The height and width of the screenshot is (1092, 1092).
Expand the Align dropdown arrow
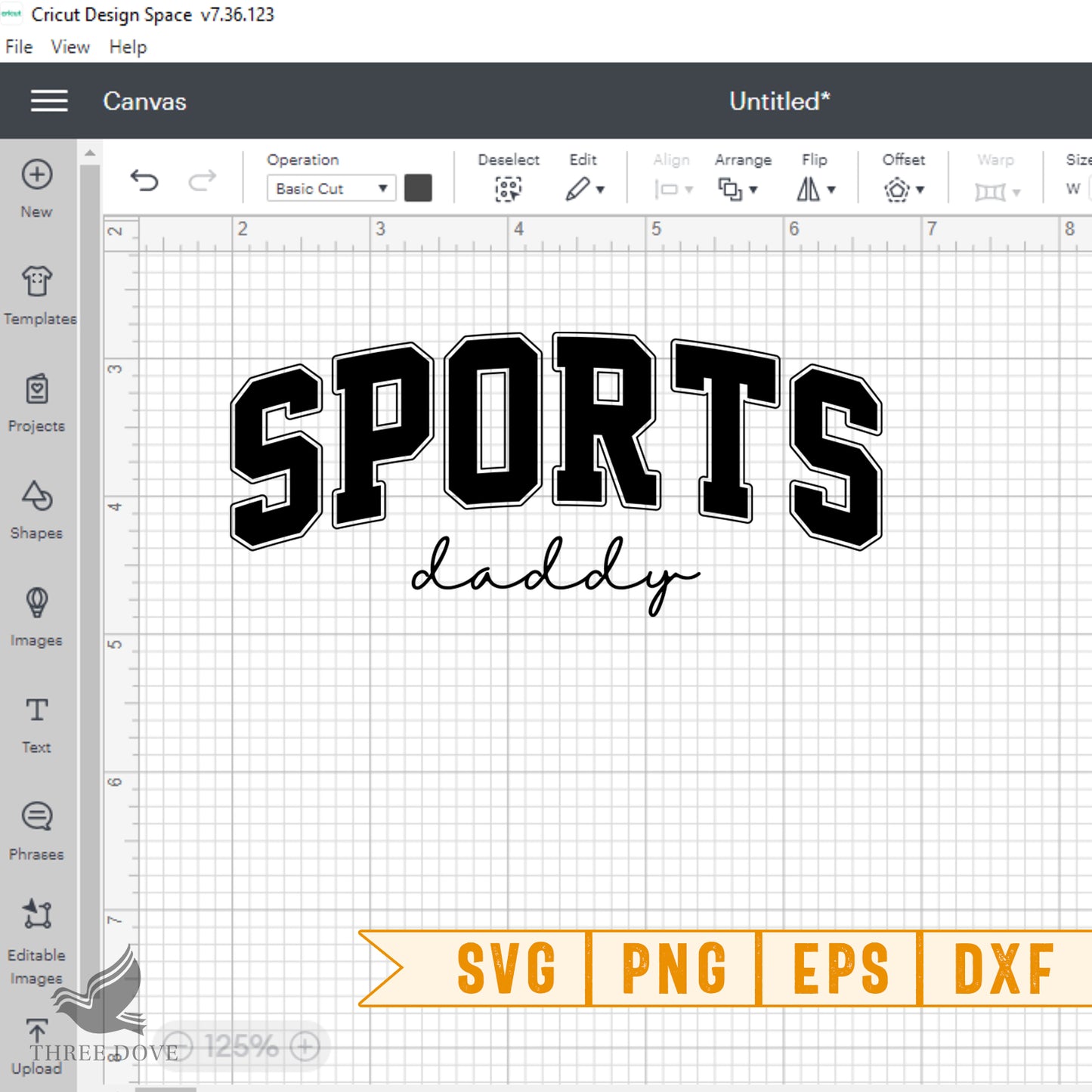coord(688,190)
